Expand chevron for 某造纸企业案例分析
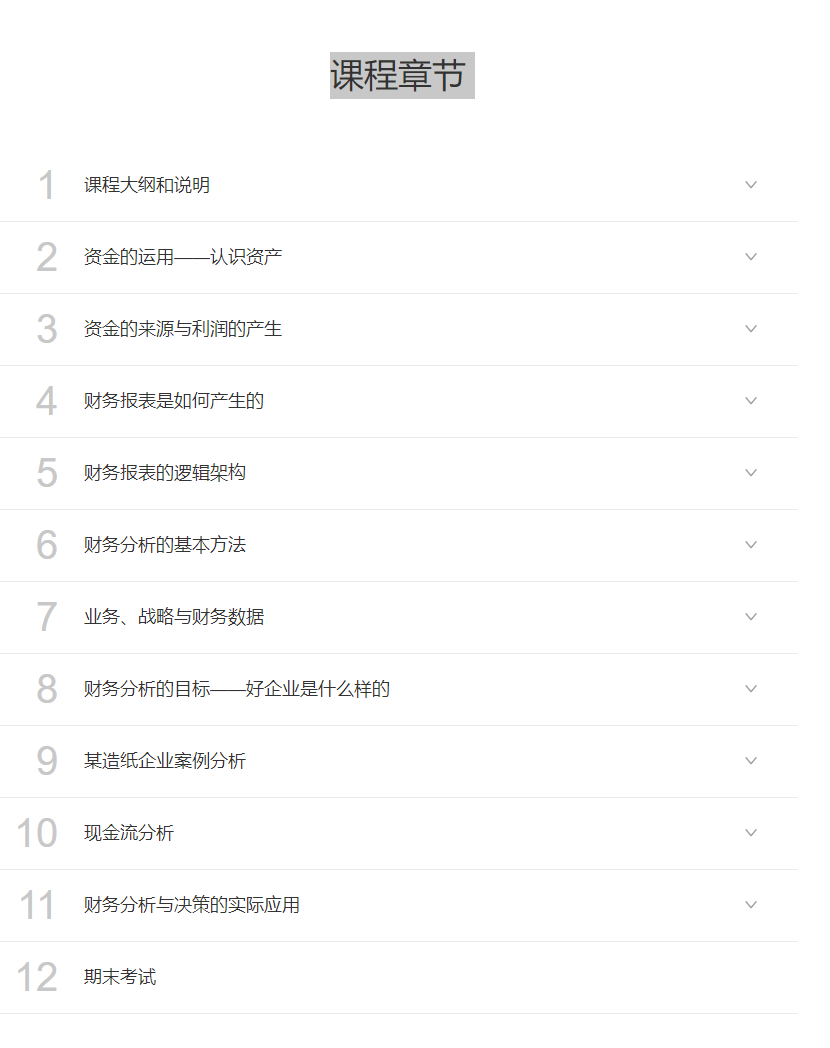Screen dimensions: 830x1048 coord(750,761)
